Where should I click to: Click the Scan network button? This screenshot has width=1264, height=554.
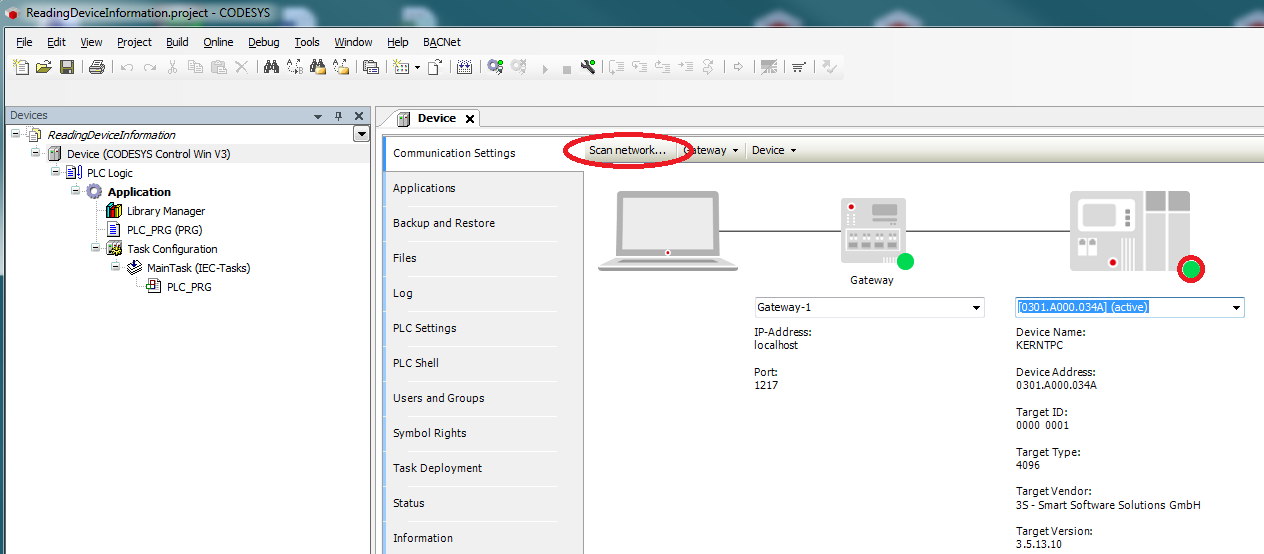point(627,150)
